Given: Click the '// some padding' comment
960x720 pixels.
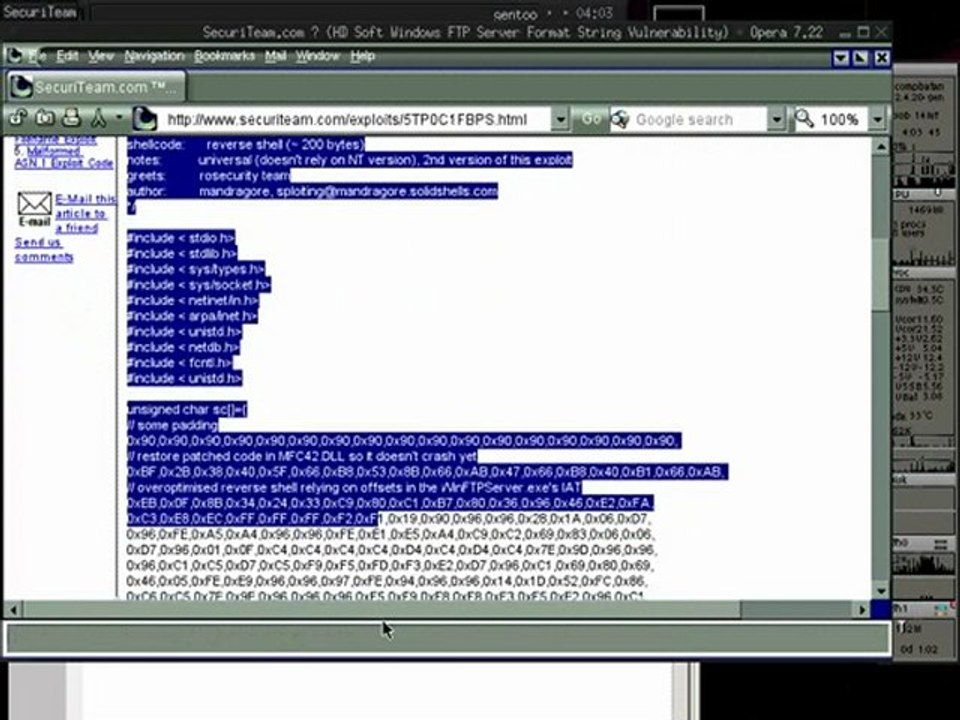Looking at the screenshot, I should pyautogui.click(x=172, y=426).
